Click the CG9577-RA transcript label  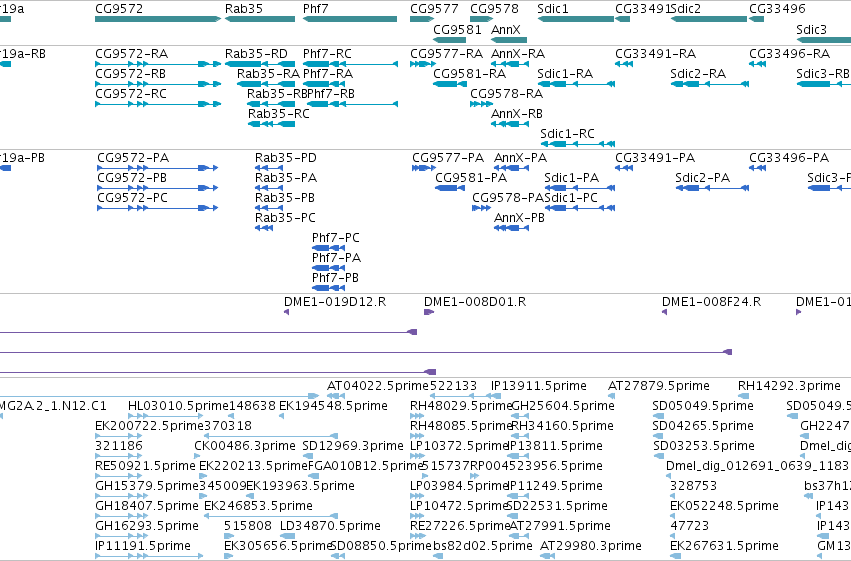point(447,54)
